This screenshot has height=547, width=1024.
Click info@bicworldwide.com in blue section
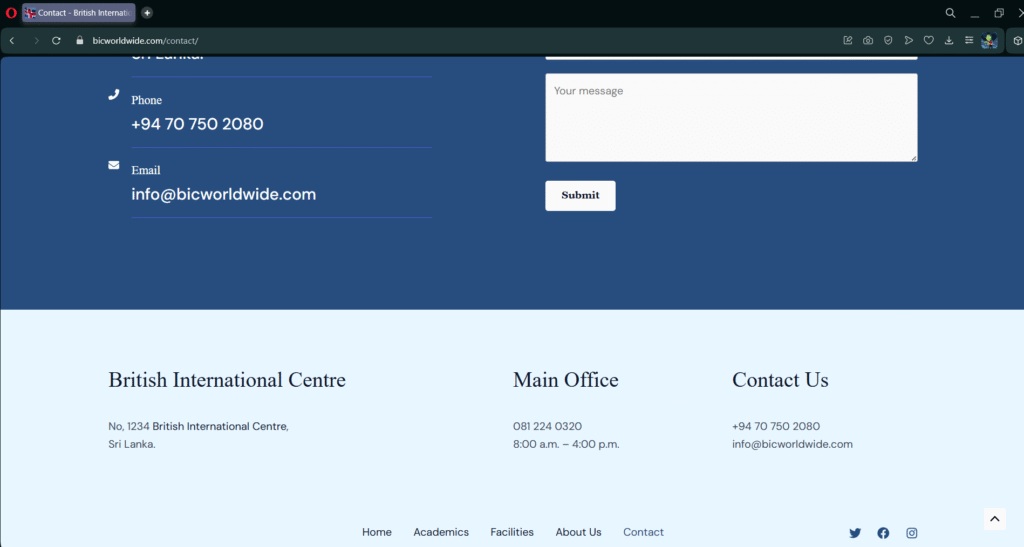tap(223, 194)
